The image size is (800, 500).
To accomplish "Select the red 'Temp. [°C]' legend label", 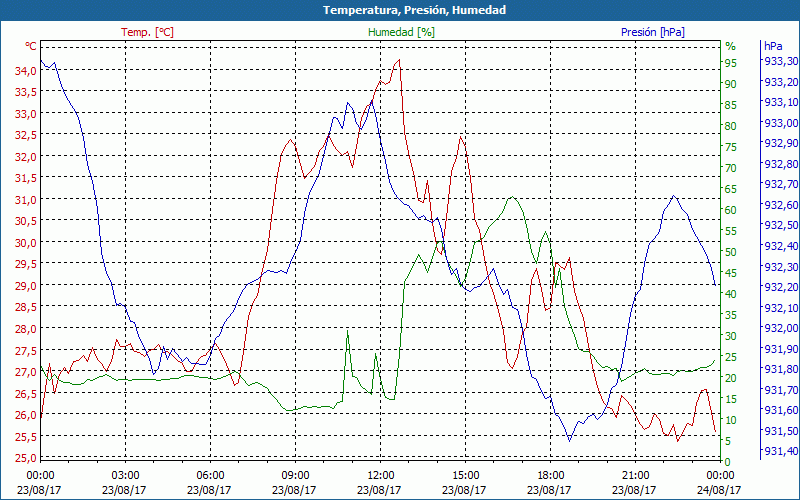I will tap(147, 32).
